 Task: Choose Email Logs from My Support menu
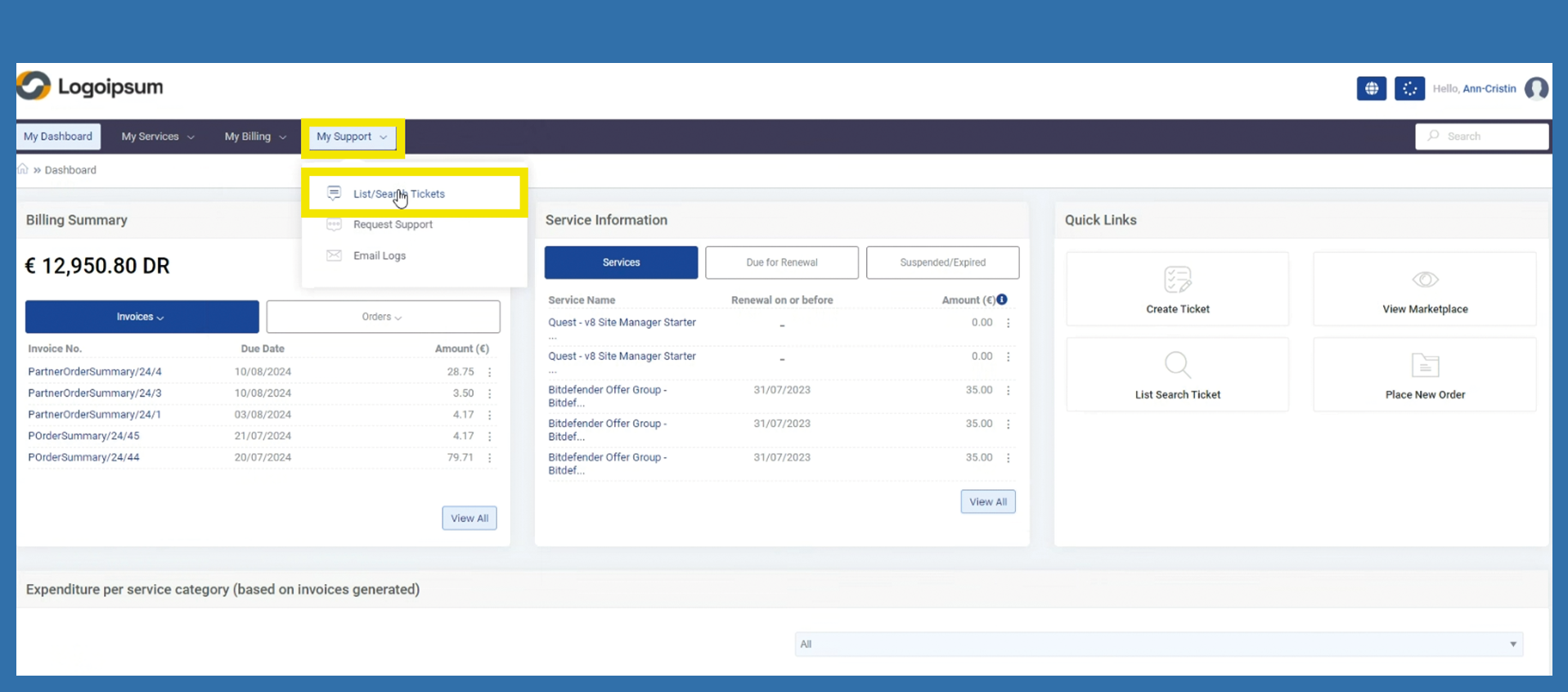380,256
